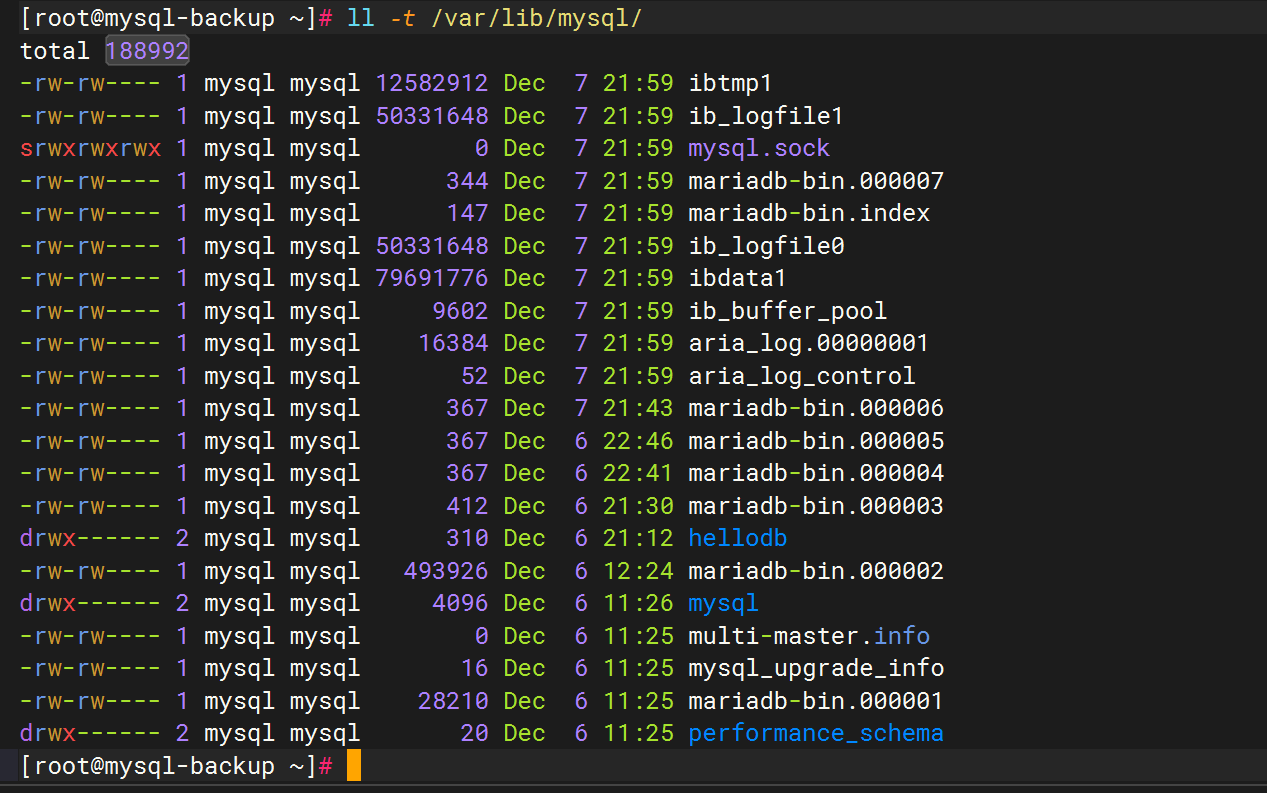
Task: Click the filename mariadb-bin.000004
Action: [816, 473]
